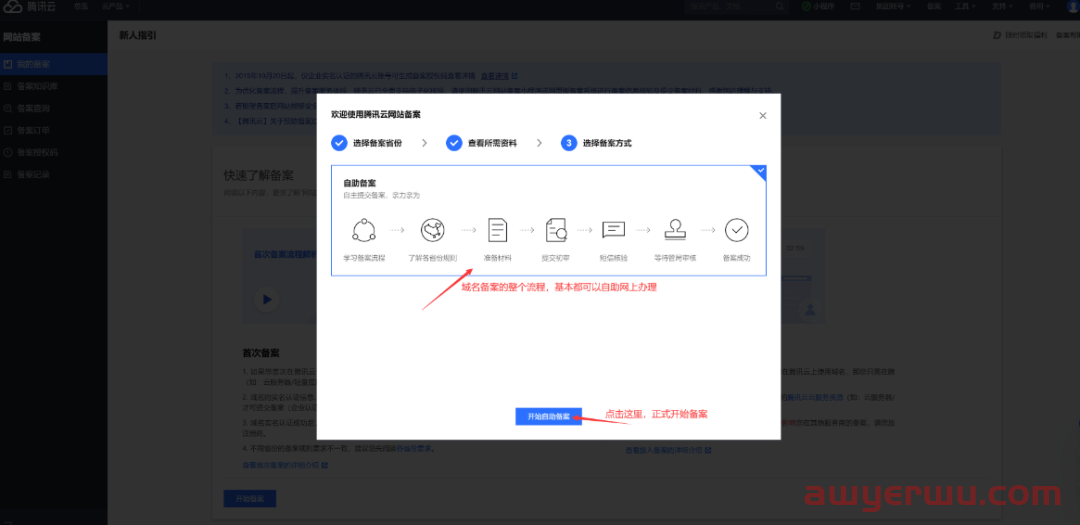Click the 短信核验 message icon
The width and height of the screenshot is (1080, 525).
point(613,230)
